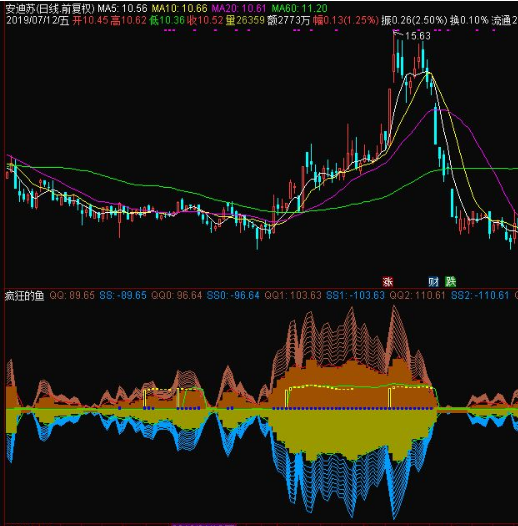Click the amplitude value 振0.26(2.50%)
The image size is (518, 526).
414,21
